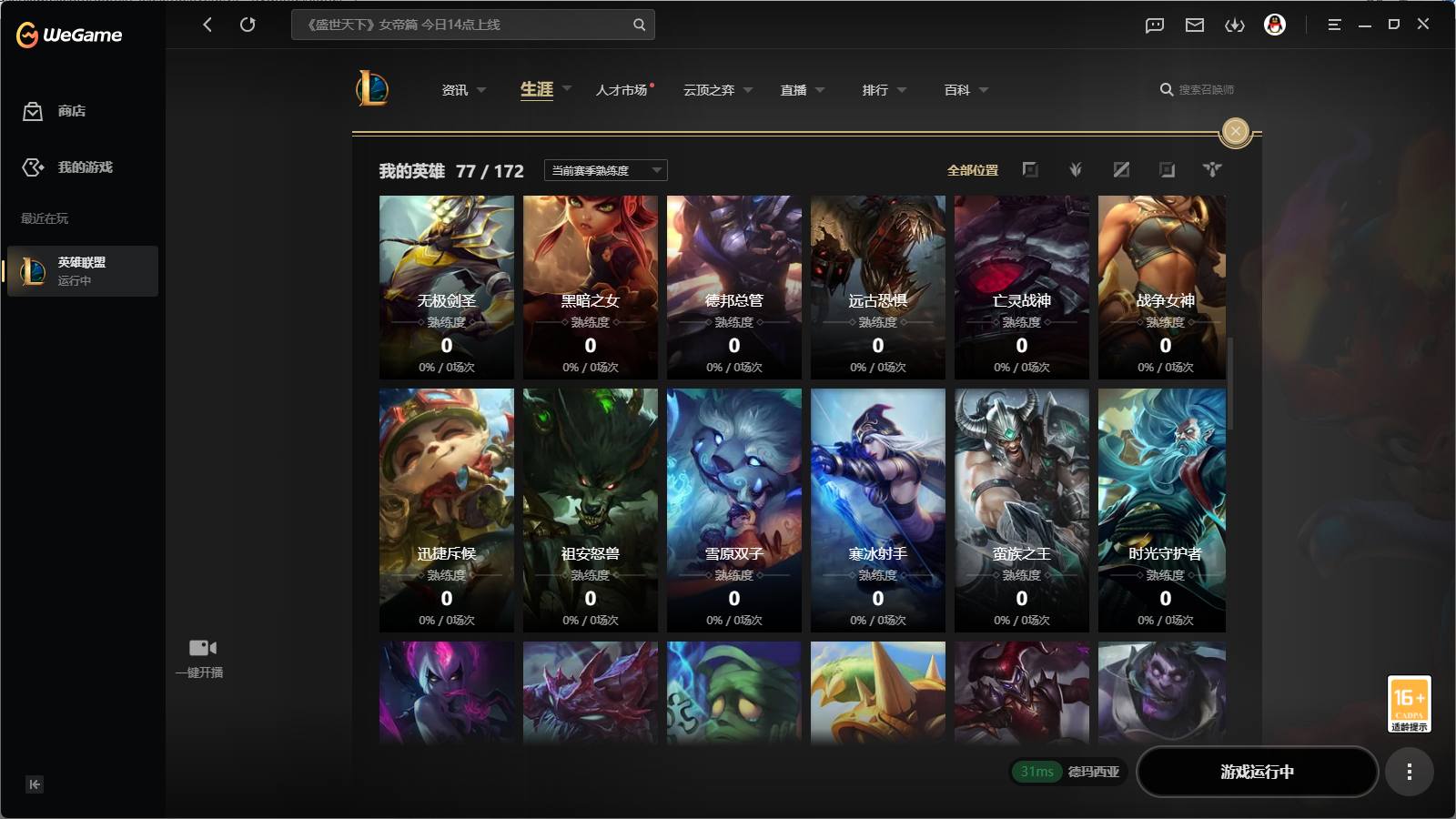Open the 德邦总管 hero card

(734, 288)
